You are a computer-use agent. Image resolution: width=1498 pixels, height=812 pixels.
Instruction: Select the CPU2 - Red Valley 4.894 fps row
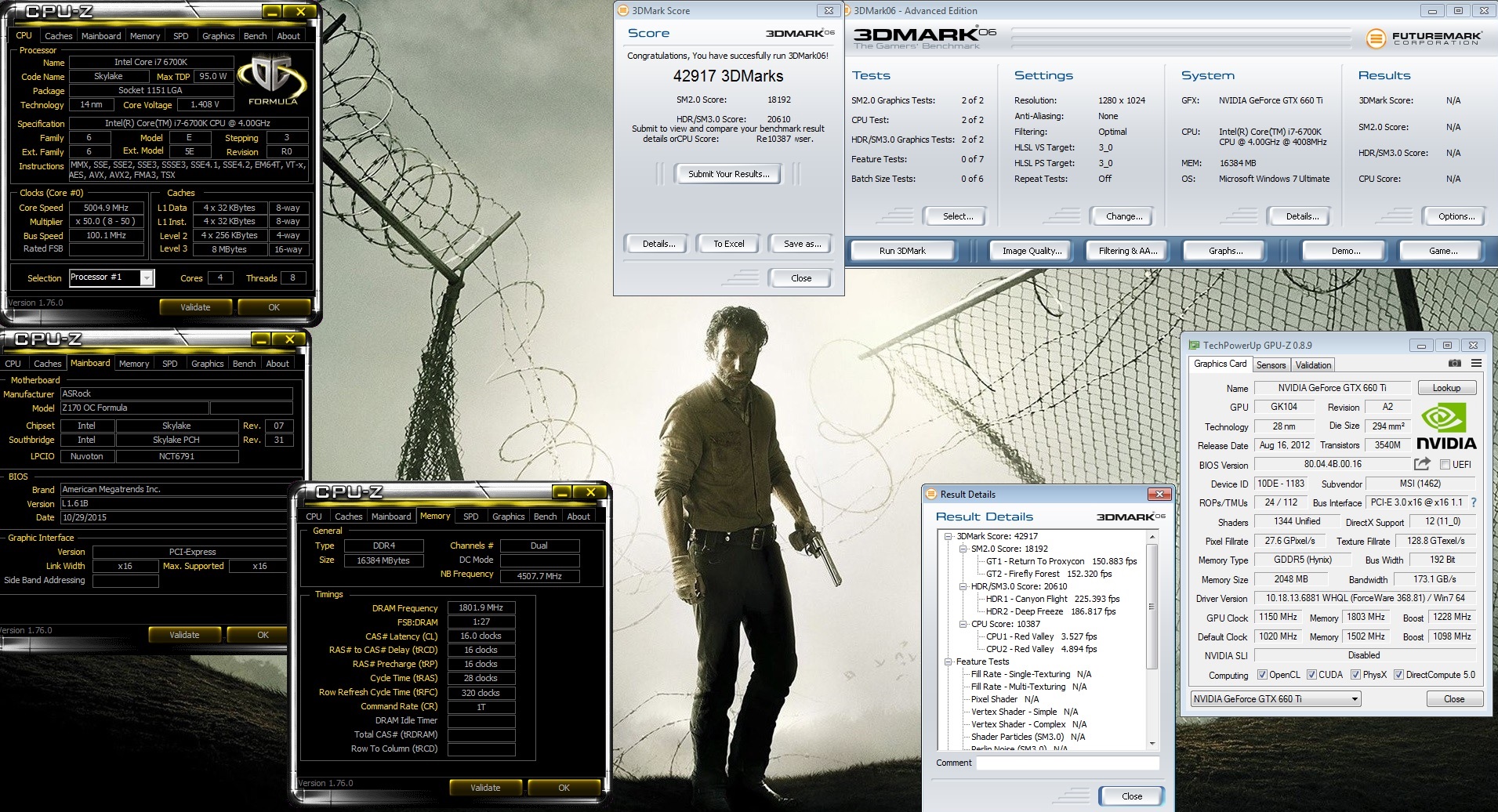pyautogui.click(x=1041, y=649)
